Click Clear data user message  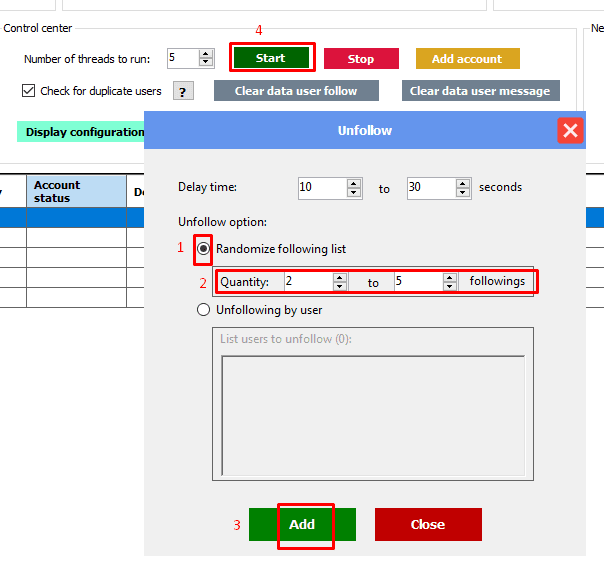click(480, 91)
